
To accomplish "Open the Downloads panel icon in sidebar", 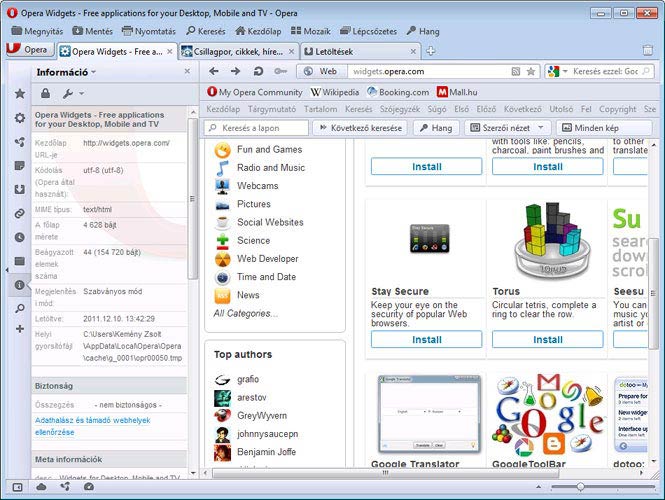I will pos(20,189).
